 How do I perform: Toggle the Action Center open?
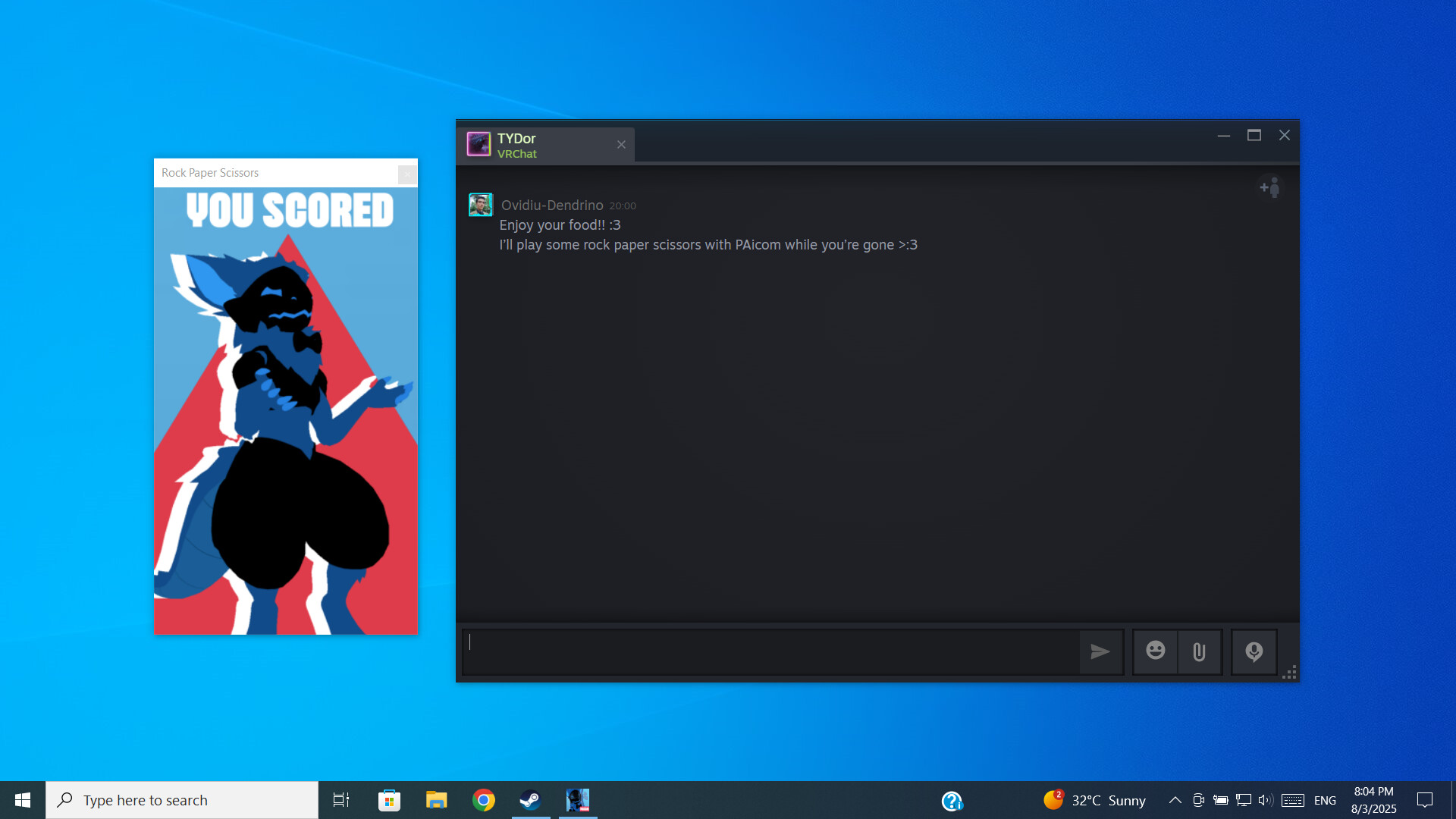click(x=1425, y=799)
